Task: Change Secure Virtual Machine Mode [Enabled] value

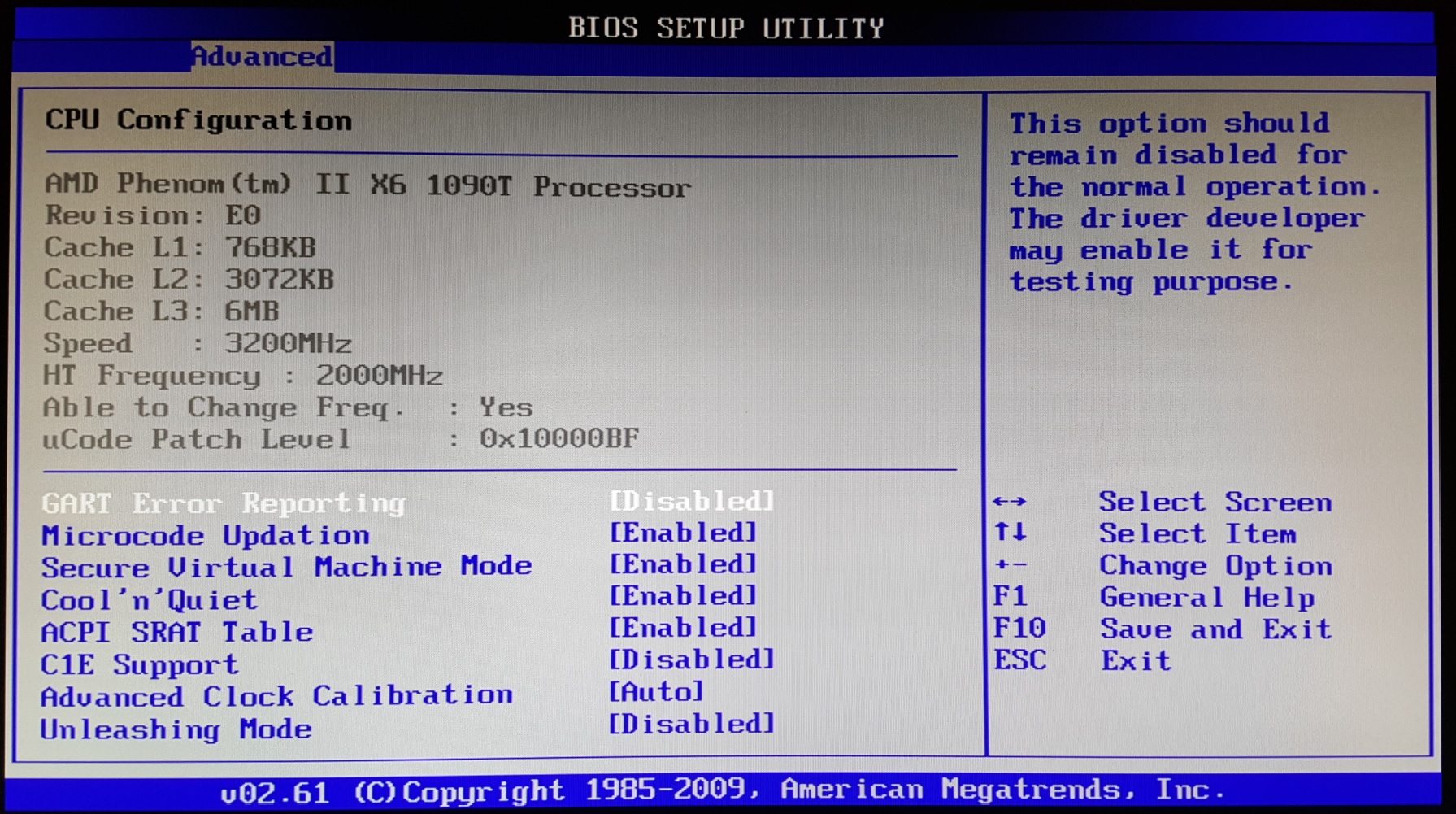Action: point(683,564)
